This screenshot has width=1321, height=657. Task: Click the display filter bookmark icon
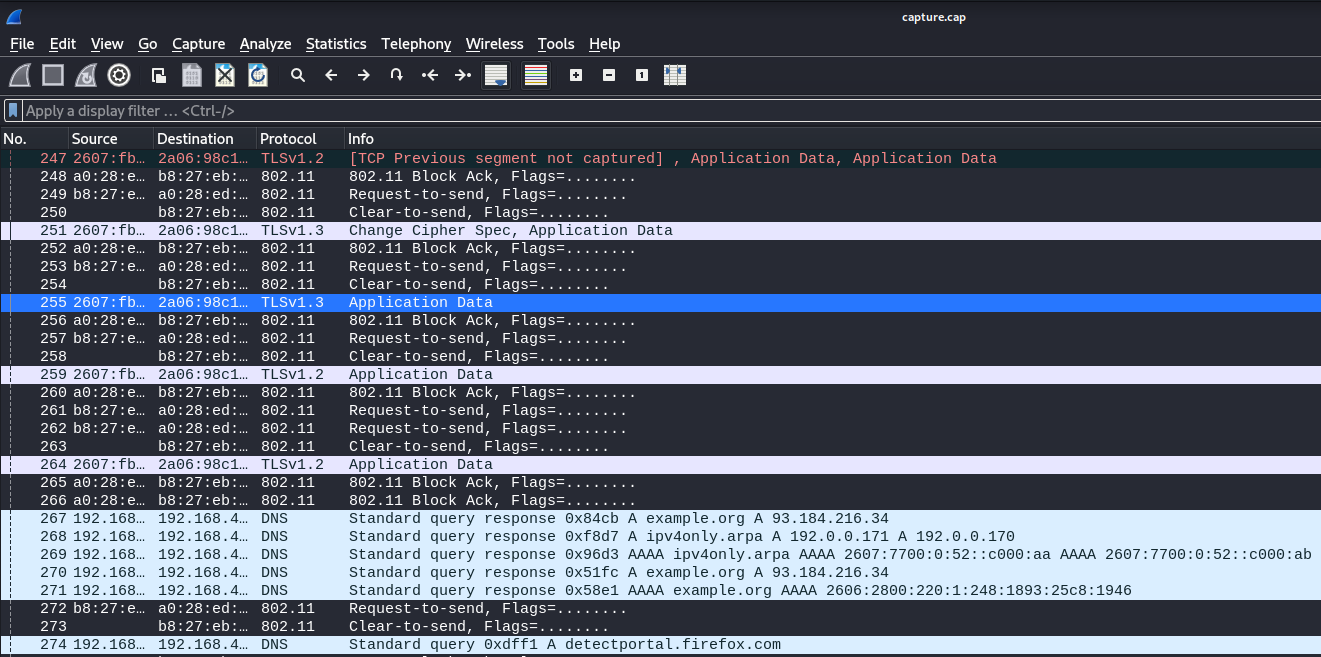pyautogui.click(x=13, y=110)
